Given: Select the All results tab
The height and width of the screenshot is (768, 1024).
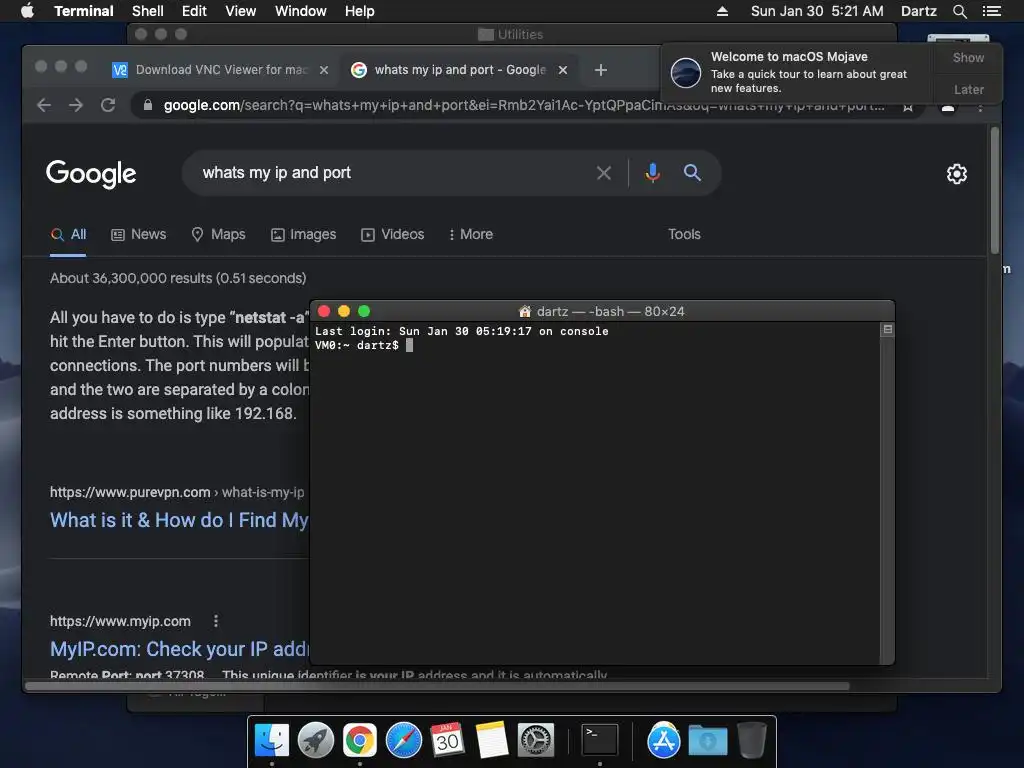Looking at the screenshot, I should [69, 234].
